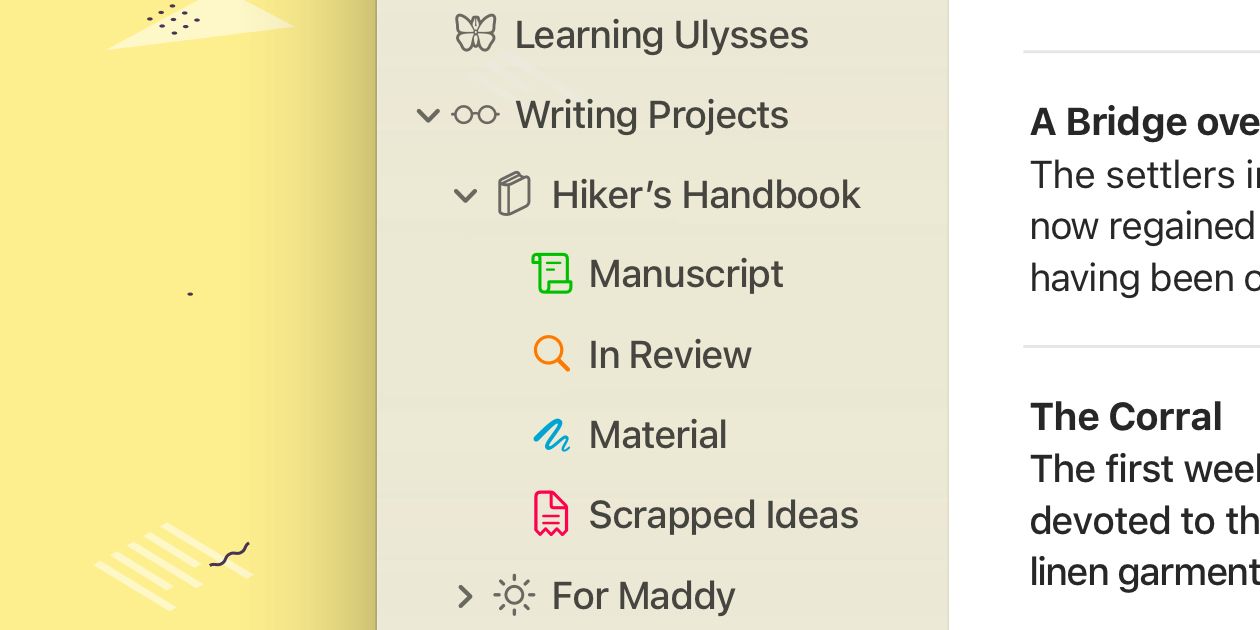This screenshot has height=630, width=1260.
Task: Click the orange magnifier In Review icon
Action: click(x=551, y=354)
